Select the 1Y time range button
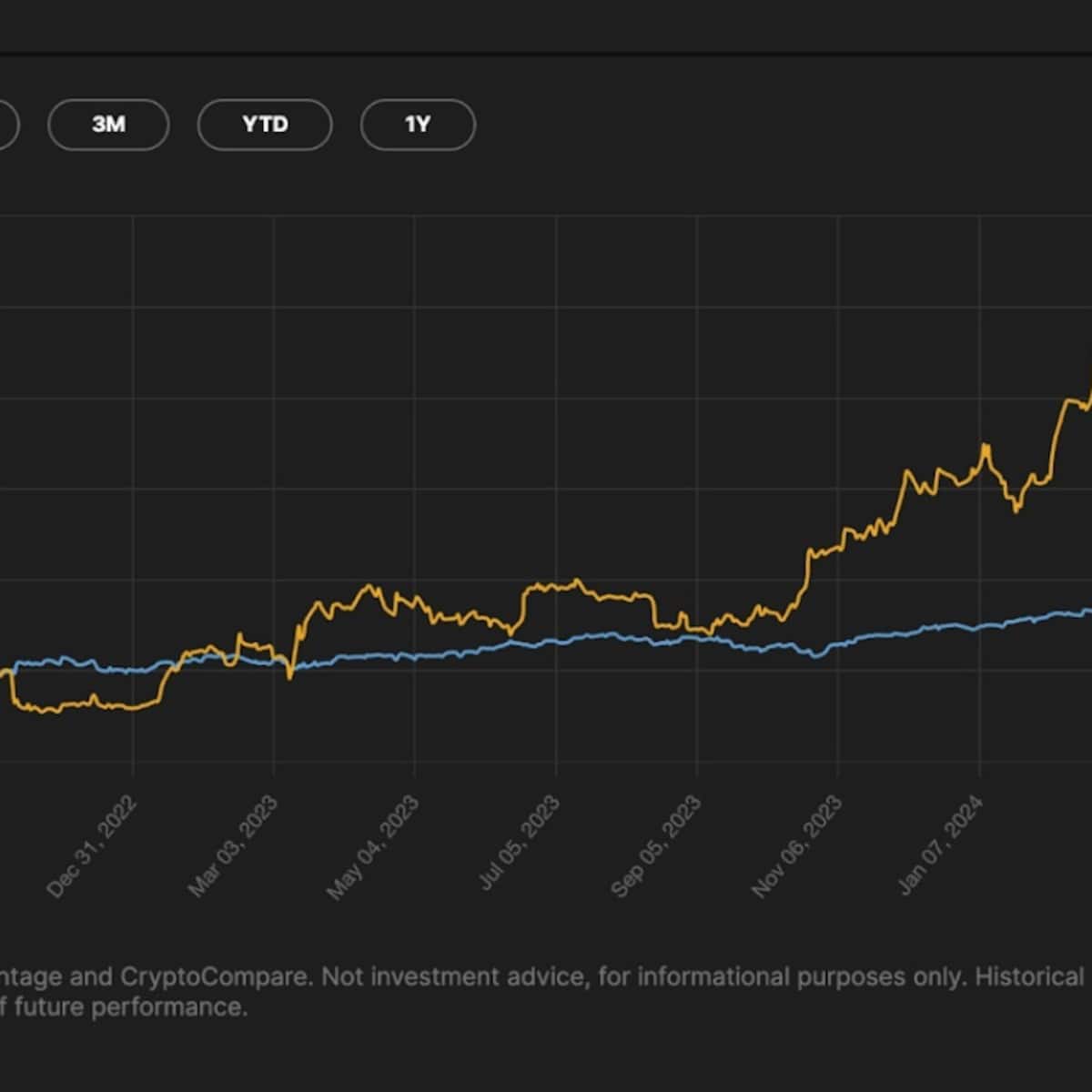Screen dimensions: 1092x1092 click(418, 125)
